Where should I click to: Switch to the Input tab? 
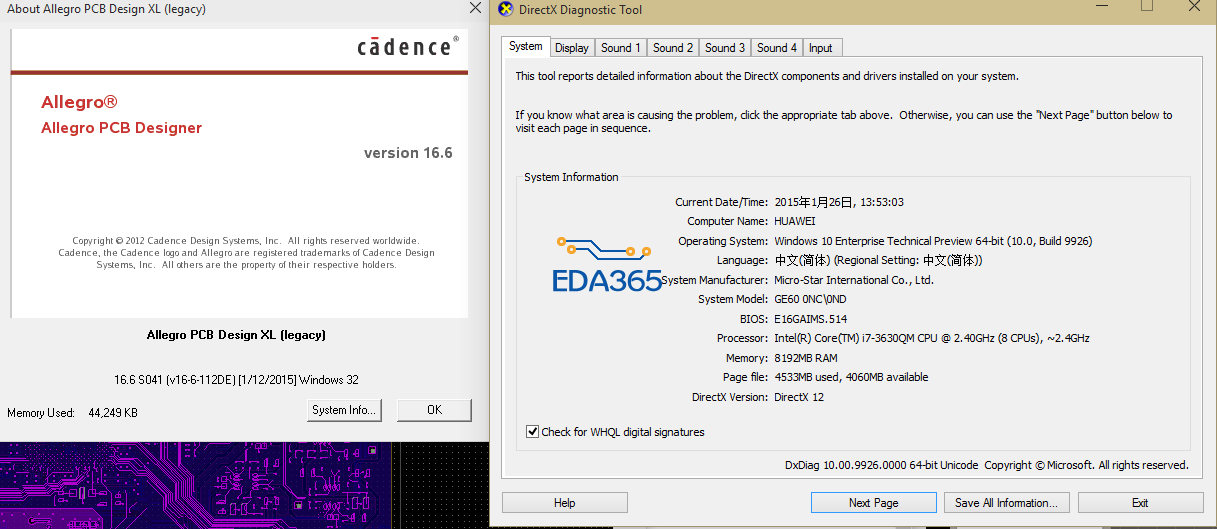point(821,47)
